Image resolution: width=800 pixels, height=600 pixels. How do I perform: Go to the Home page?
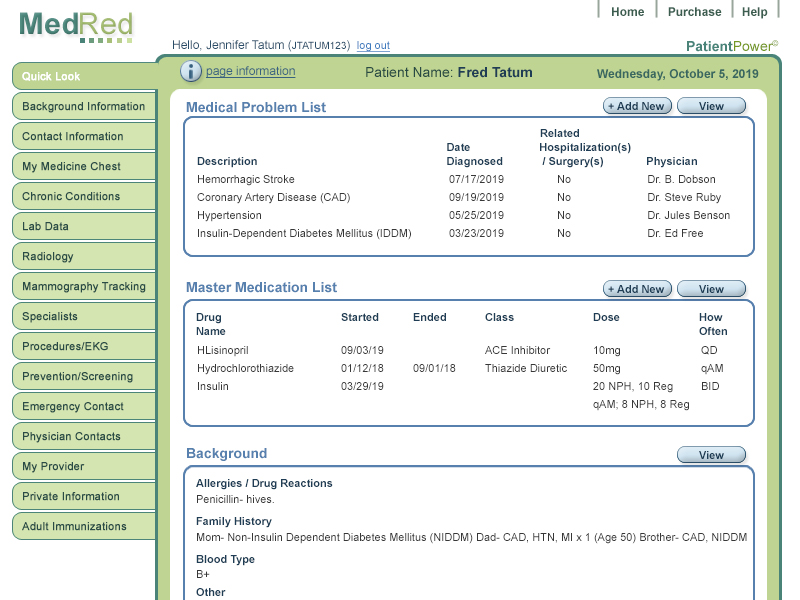(628, 12)
